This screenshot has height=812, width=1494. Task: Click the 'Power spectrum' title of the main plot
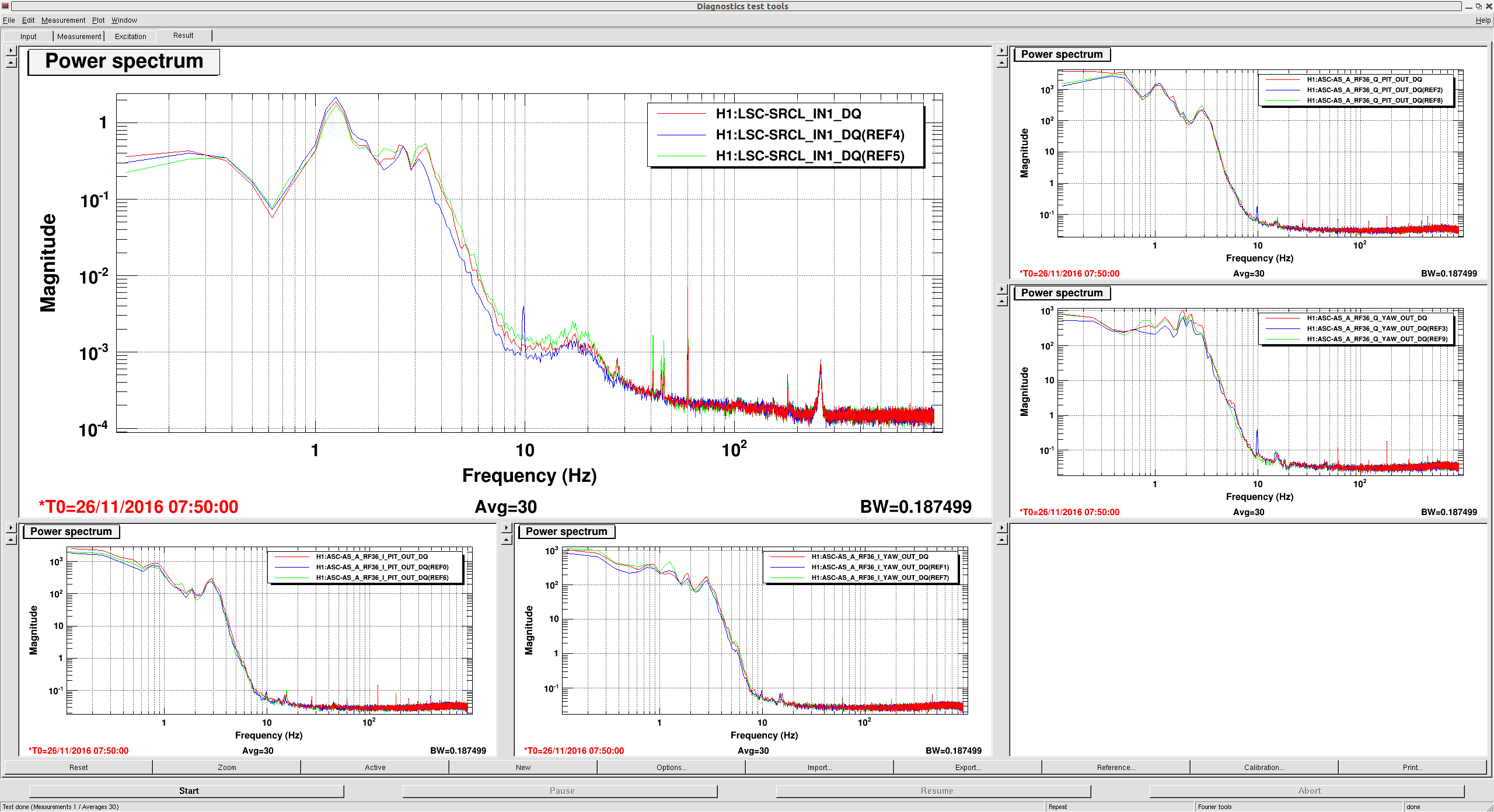(124, 61)
